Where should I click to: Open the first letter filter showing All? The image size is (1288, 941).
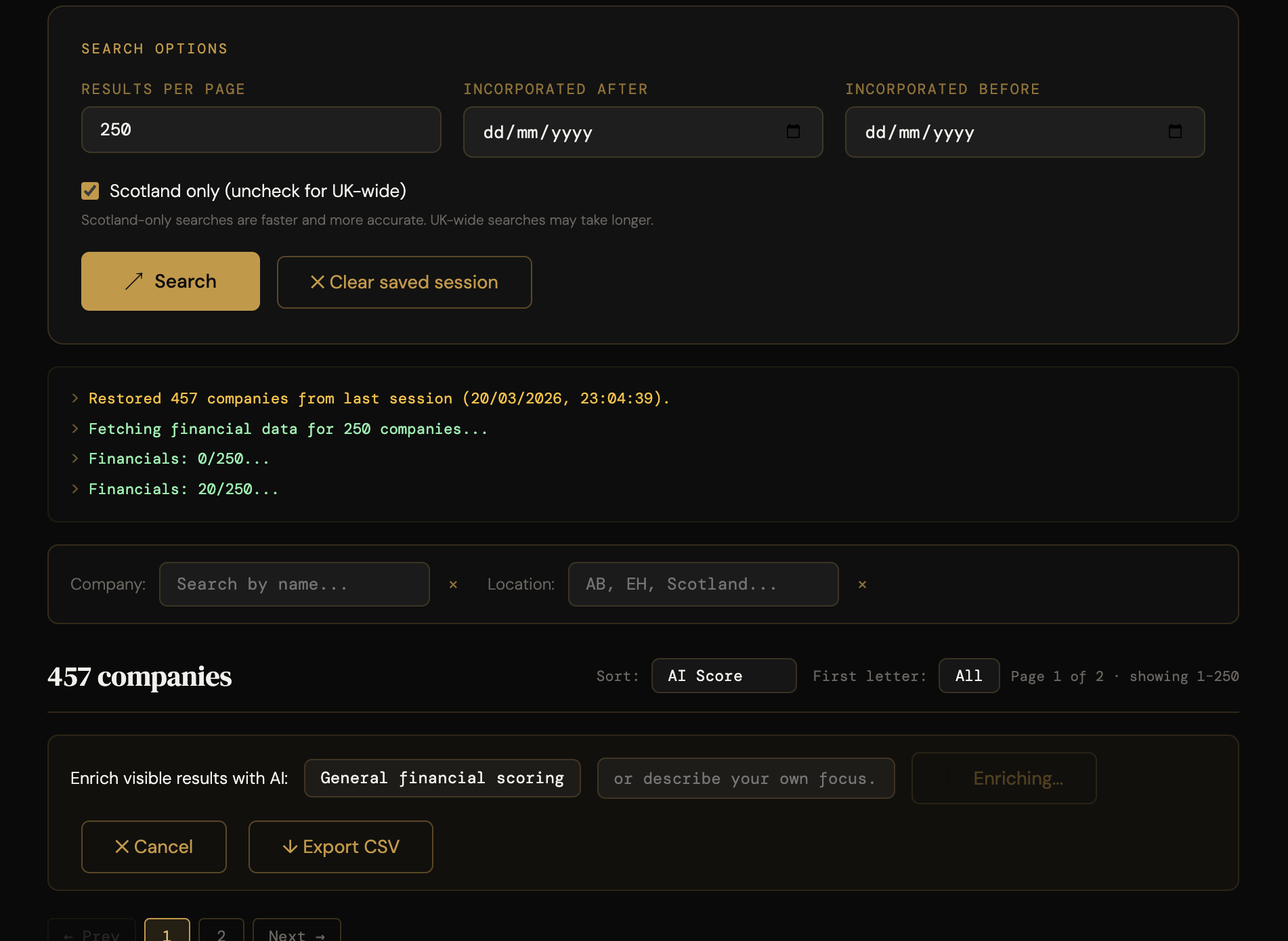point(968,675)
